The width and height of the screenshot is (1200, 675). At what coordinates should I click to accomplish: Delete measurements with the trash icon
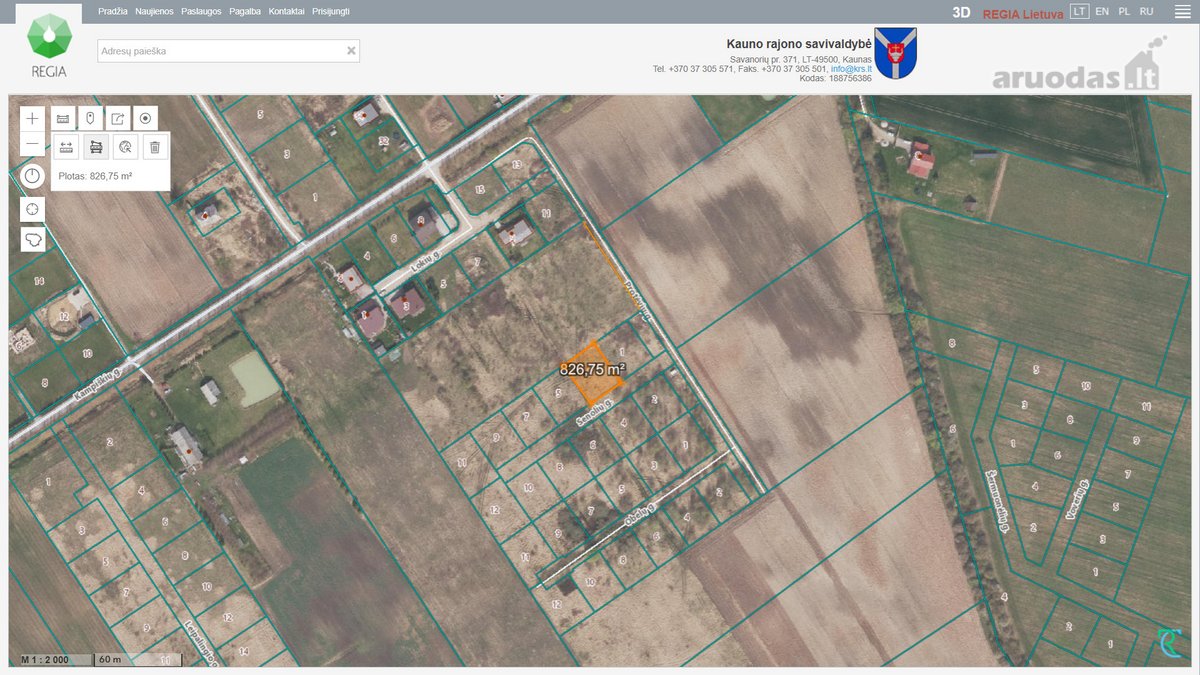pos(155,147)
